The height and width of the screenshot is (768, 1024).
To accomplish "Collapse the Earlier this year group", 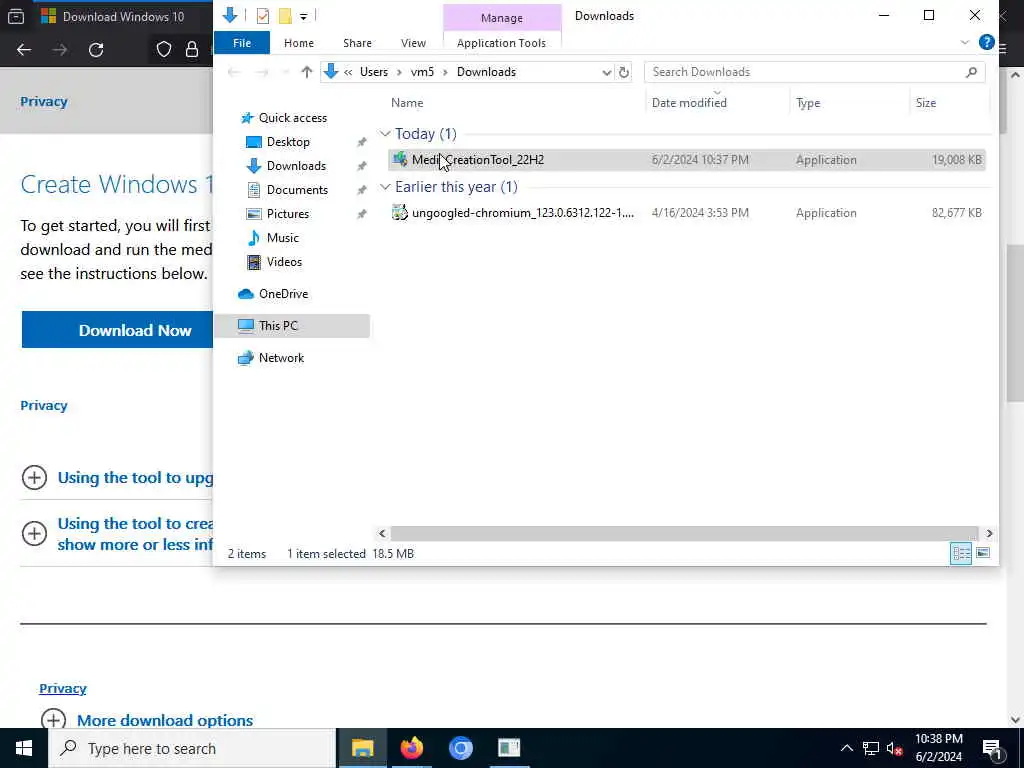I will 385,187.
